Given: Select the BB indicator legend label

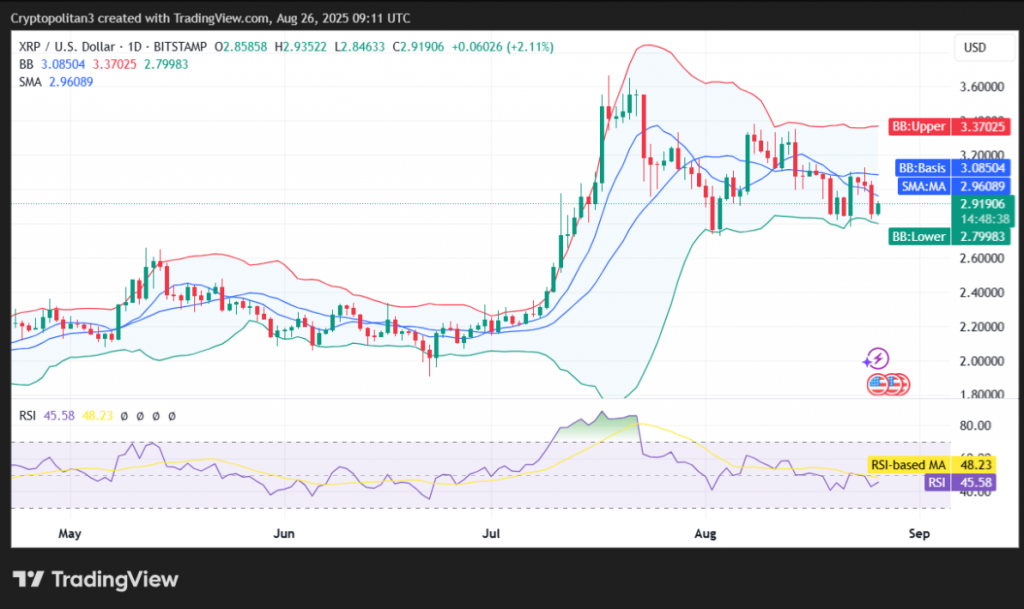Looking at the screenshot, I should coord(27,64).
